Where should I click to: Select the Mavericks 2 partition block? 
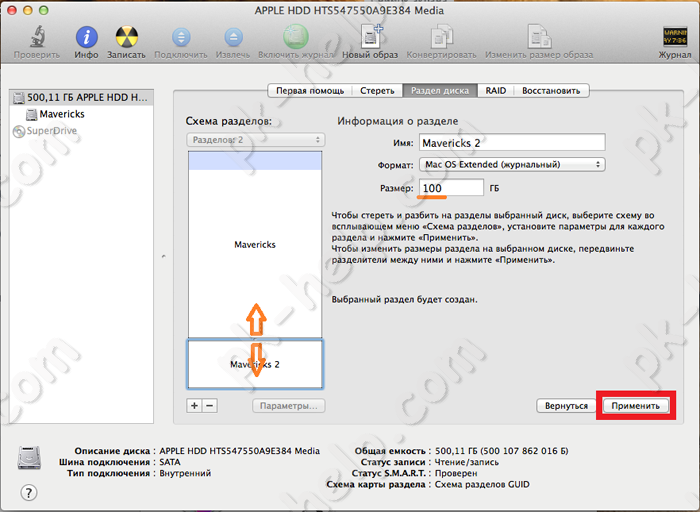(x=255, y=364)
